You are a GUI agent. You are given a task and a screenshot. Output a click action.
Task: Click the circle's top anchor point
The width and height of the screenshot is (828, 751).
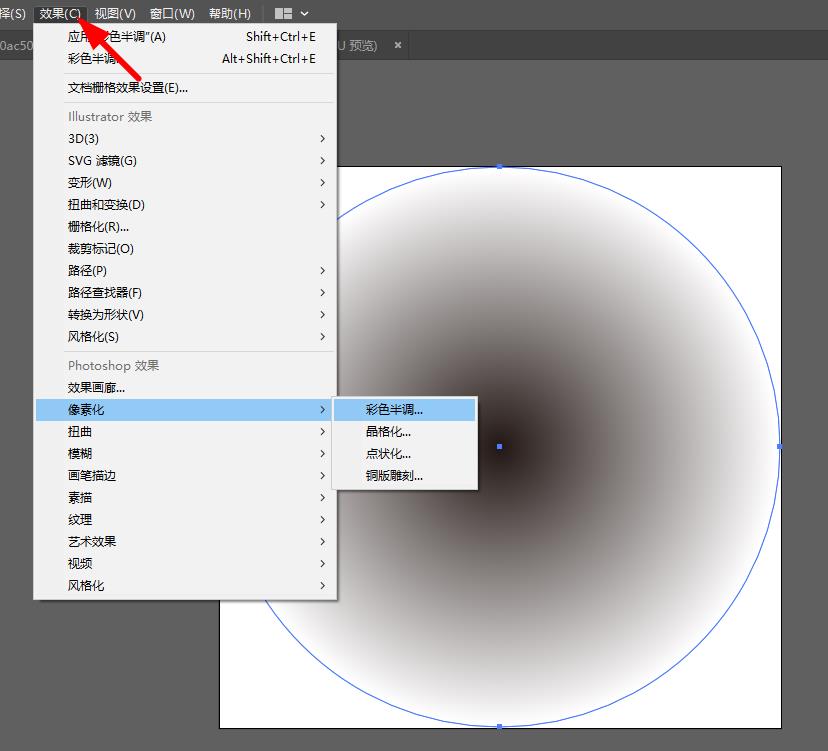[x=500, y=166]
